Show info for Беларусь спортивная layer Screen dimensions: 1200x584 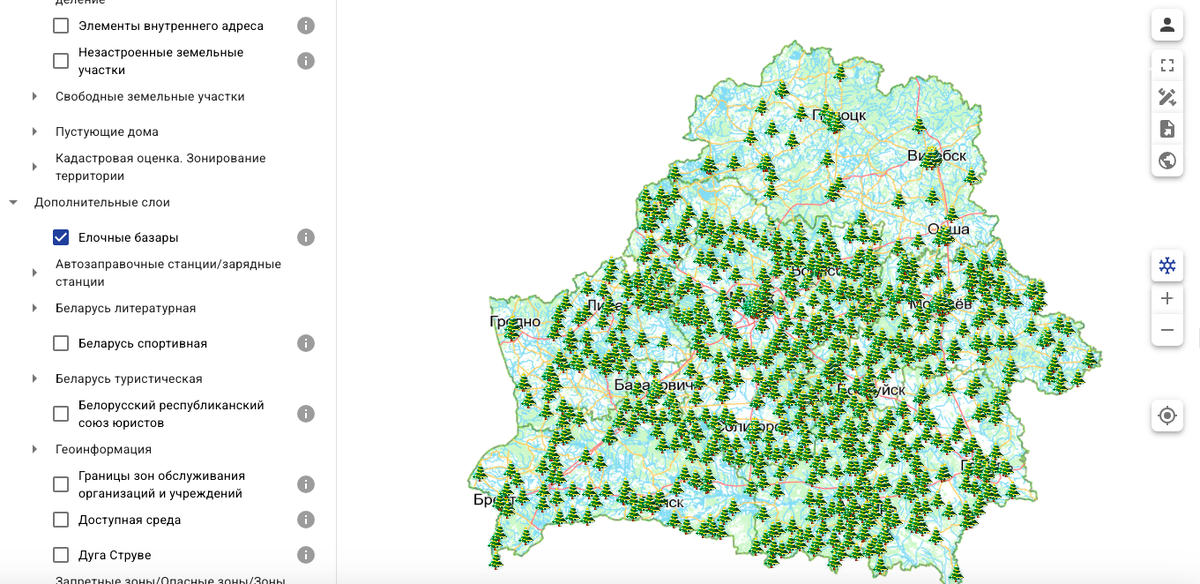coord(306,343)
